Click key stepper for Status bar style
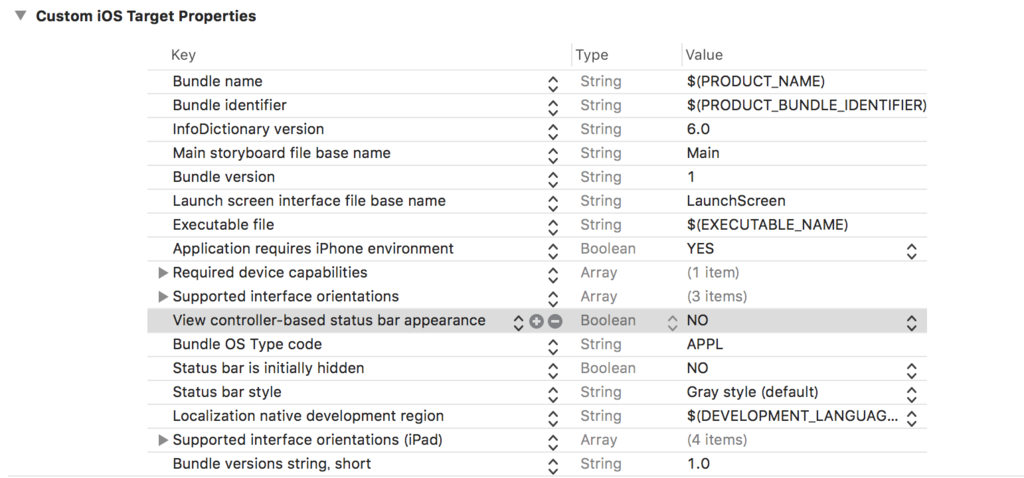The width and height of the screenshot is (1024, 478). click(552, 394)
